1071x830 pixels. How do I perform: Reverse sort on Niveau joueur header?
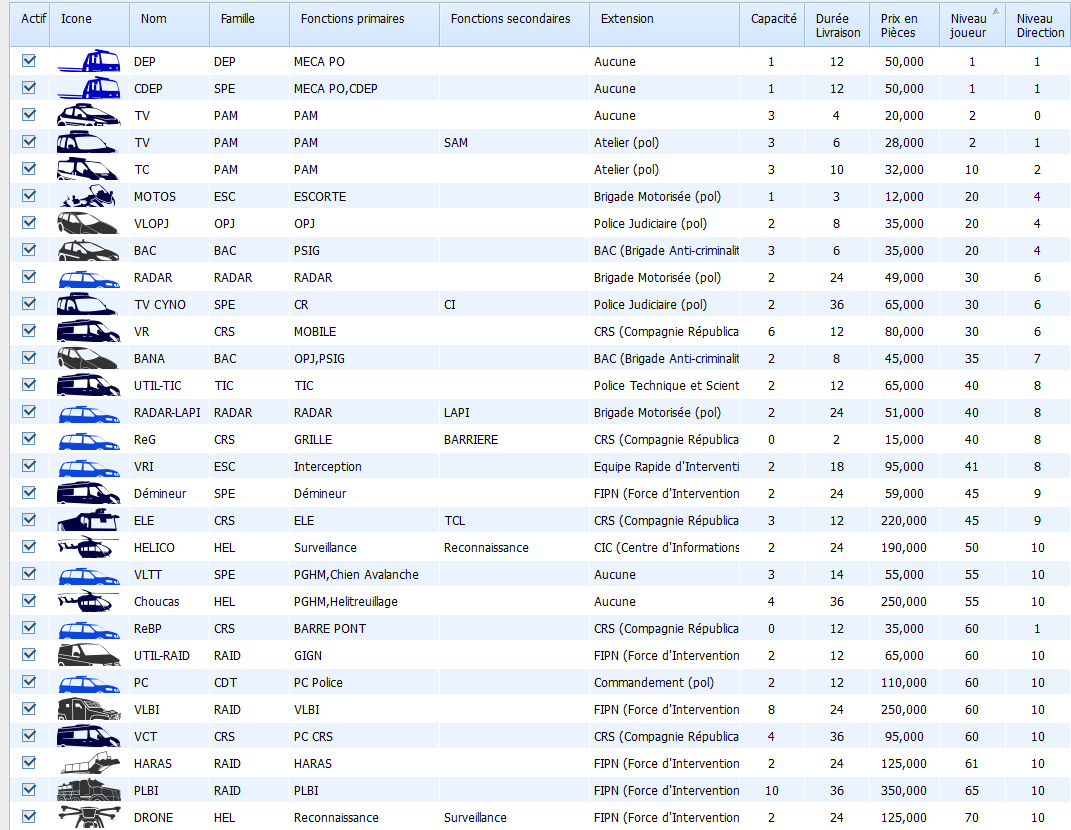(x=972, y=25)
